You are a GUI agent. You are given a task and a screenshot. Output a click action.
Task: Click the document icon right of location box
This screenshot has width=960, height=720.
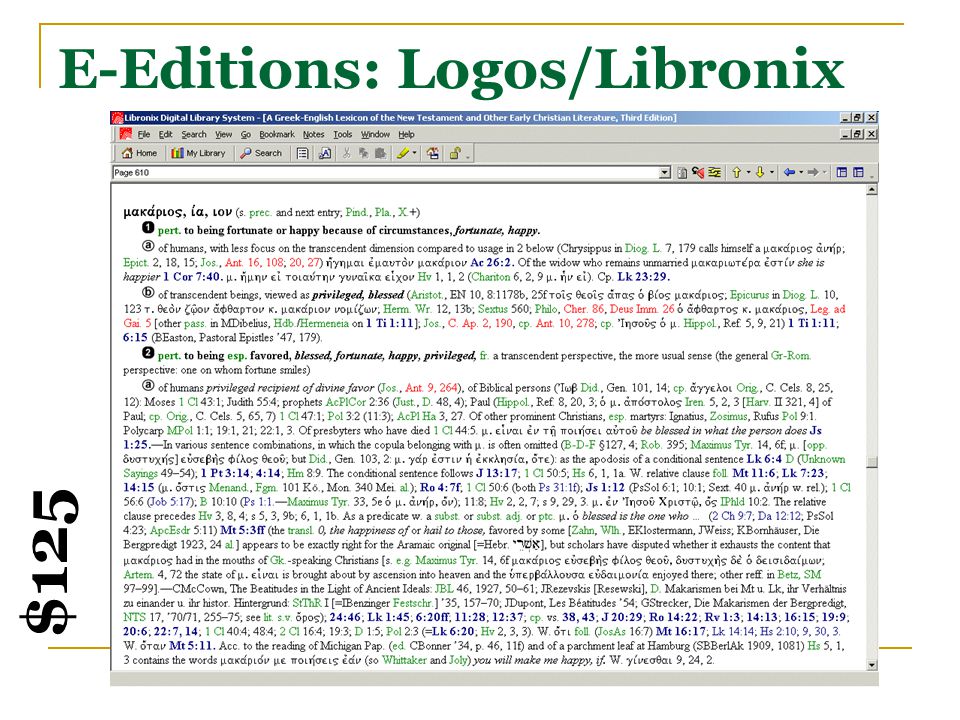tap(682, 173)
